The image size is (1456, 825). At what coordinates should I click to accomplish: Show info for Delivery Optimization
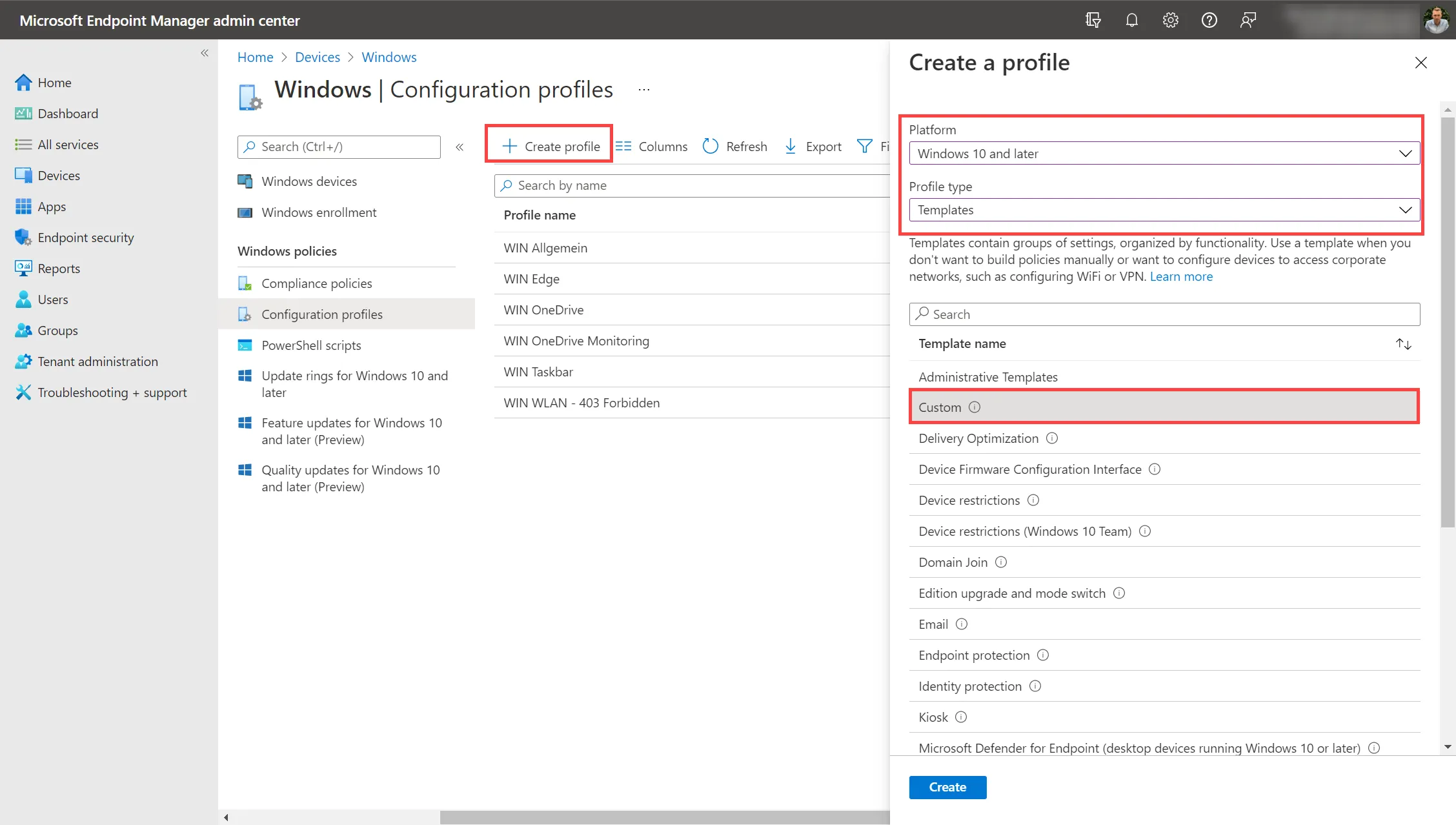(1052, 438)
